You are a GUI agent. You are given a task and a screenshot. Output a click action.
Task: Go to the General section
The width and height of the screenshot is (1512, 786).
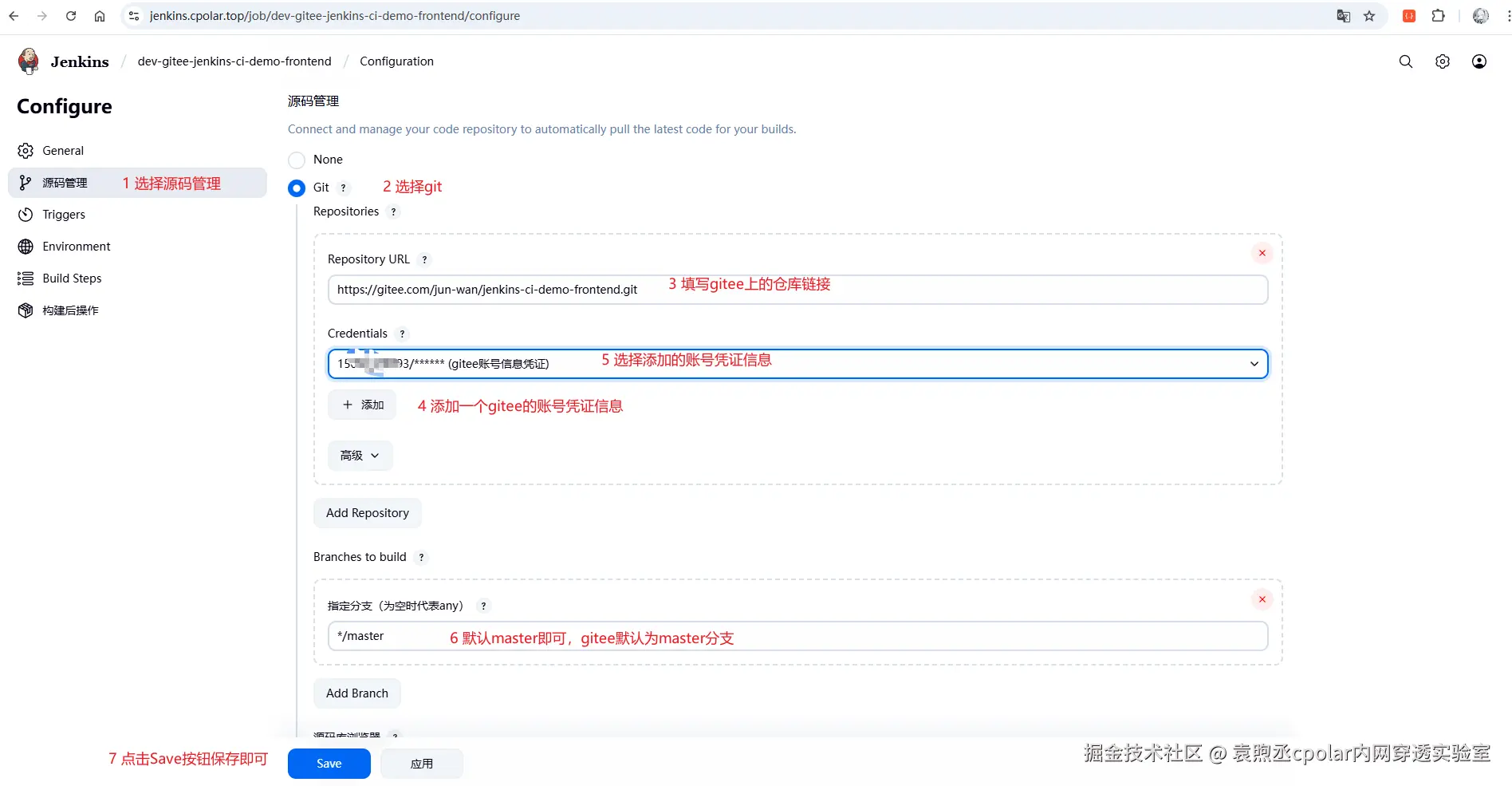[137, 151]
